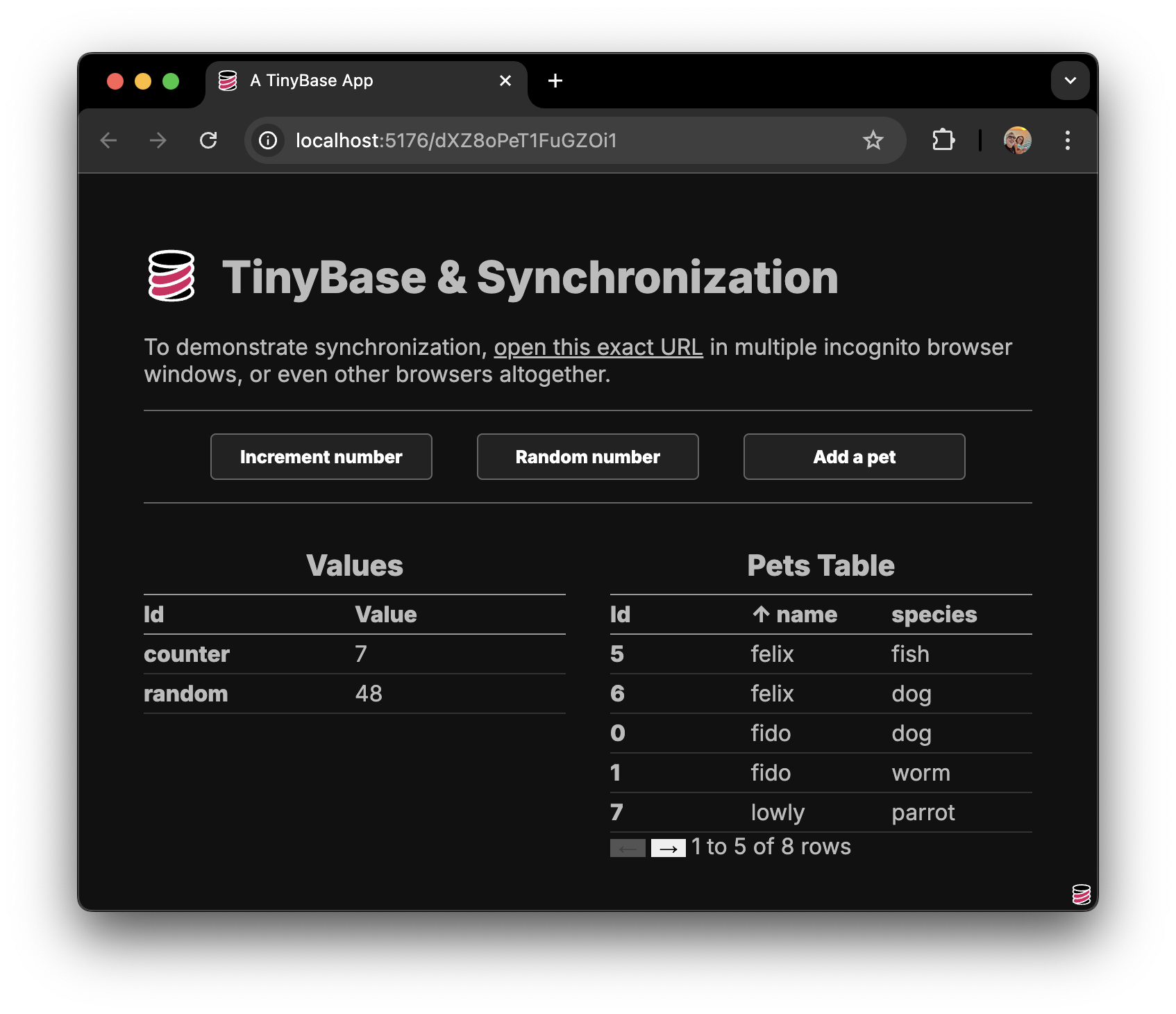This screenshot has height=1014, width=1176.
Task: Click the TinyBase & Synchronization heading
Action: [x=530, y=277]
